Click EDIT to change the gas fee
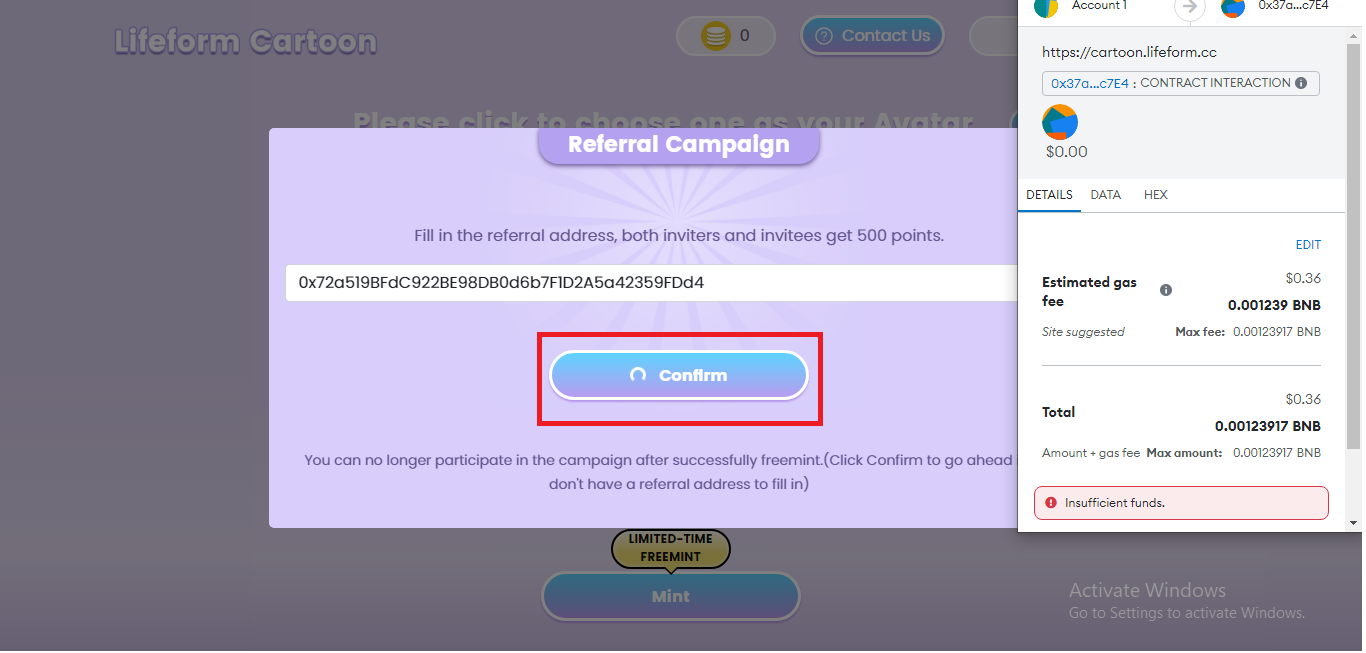This screenshot has width=1366, height=653. pyautogui.click(x=1308, y=245)
